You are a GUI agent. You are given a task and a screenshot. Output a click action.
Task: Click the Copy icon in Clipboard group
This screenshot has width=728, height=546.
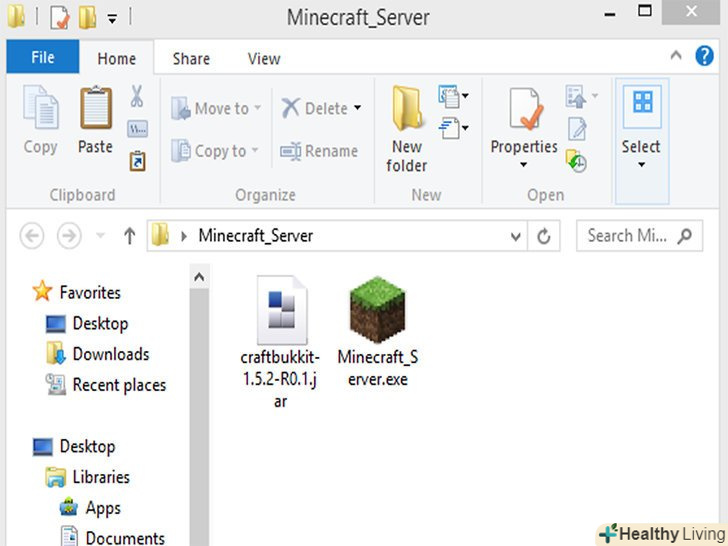pos(40,108)
